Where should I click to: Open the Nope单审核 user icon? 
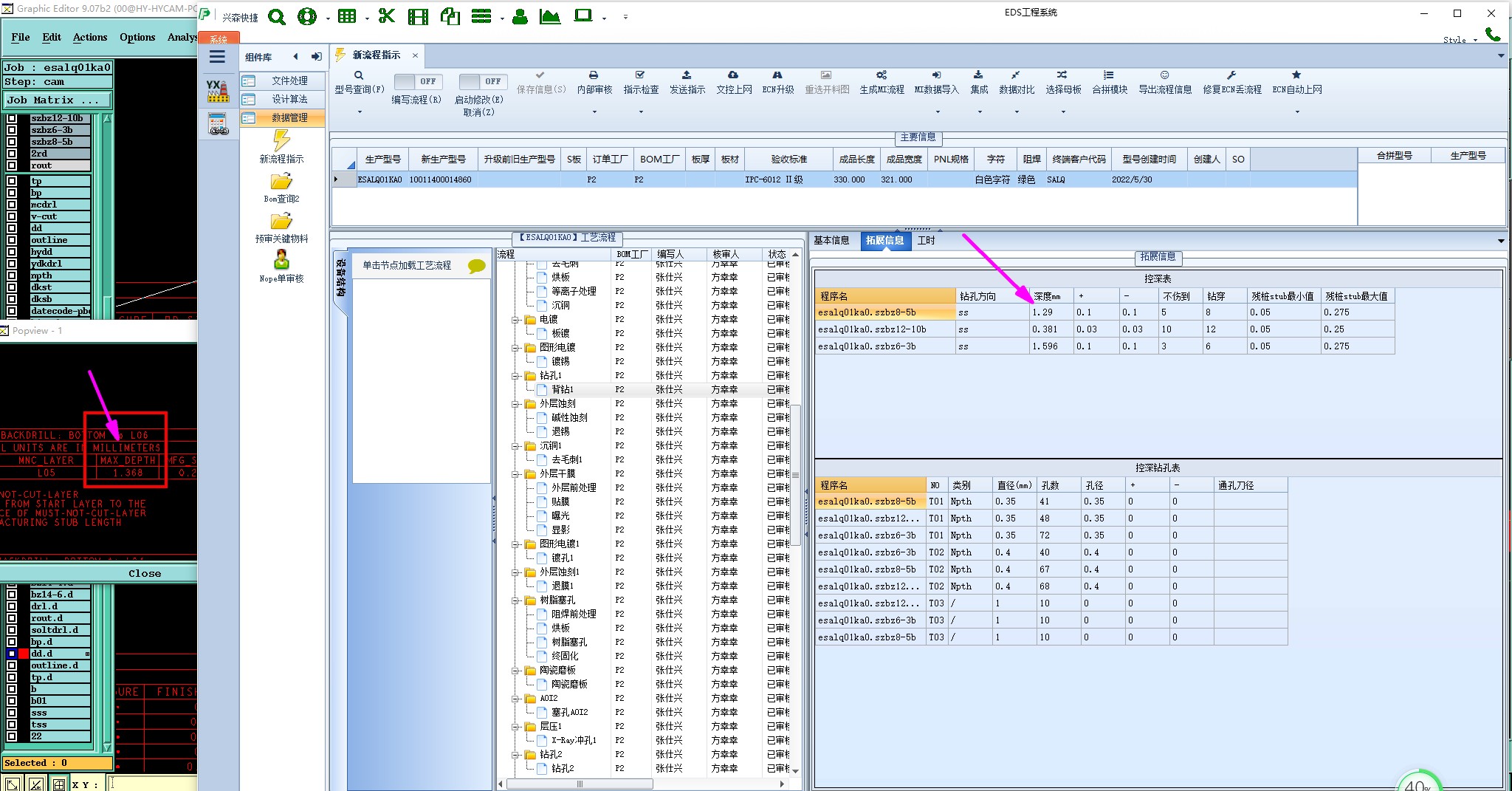pyautogui.click(x=281, y=260)
